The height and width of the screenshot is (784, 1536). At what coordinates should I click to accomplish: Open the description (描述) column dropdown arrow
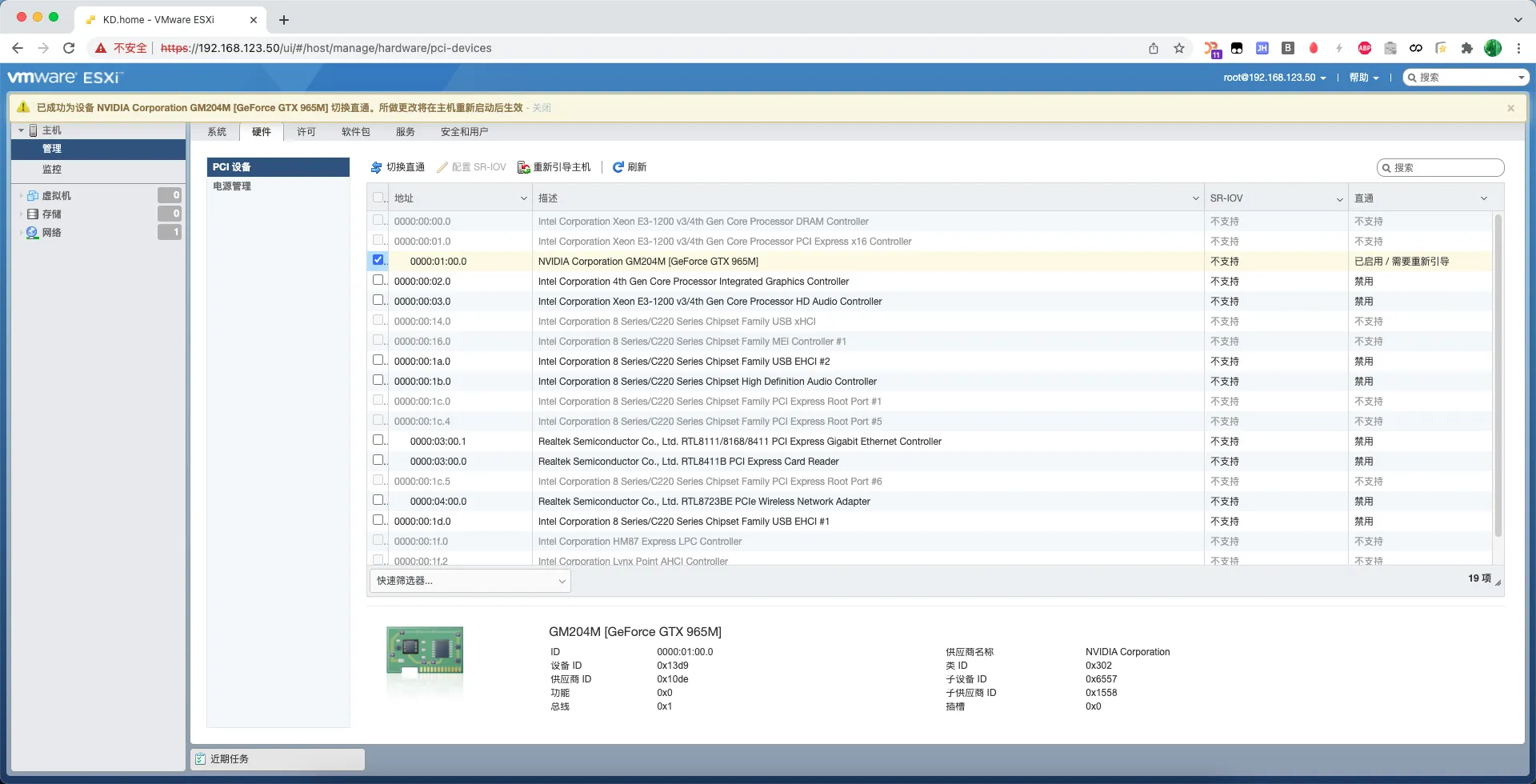click(1196, 198)
